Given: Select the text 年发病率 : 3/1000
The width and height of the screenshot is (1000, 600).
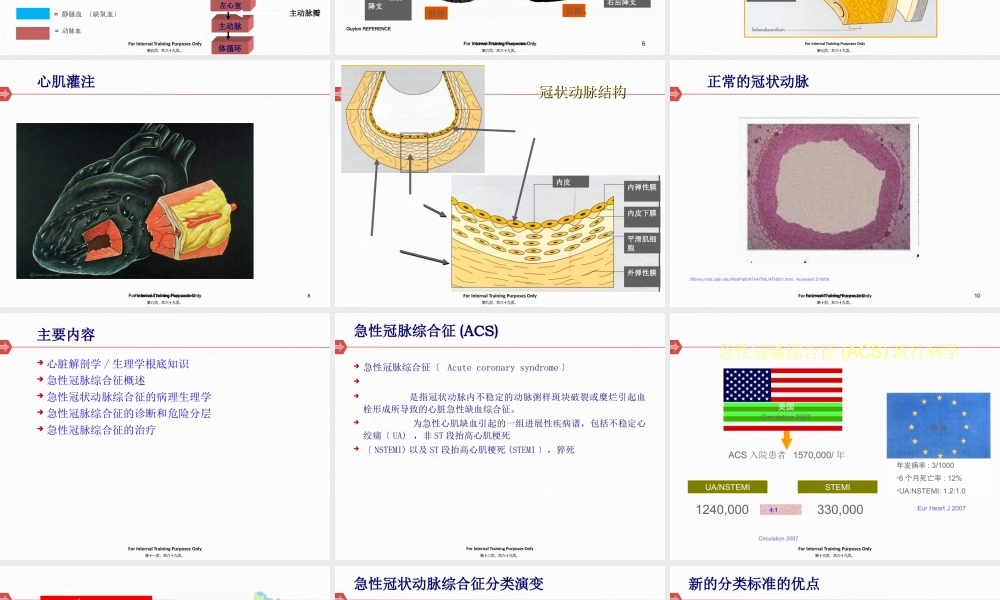Looking at the screenshot, I should [925, 465].
